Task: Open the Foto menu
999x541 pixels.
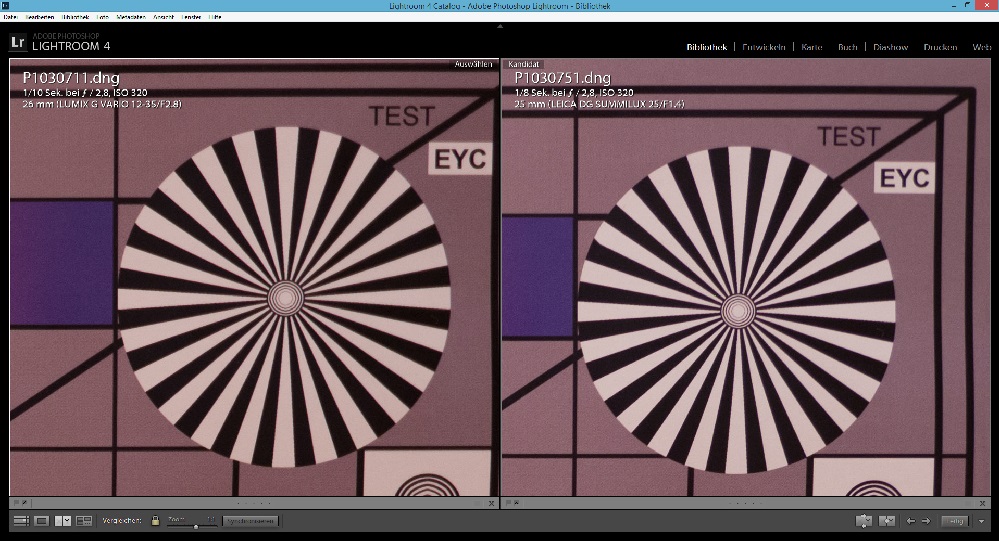Action: pyautogui.click(x=103, y=17)
